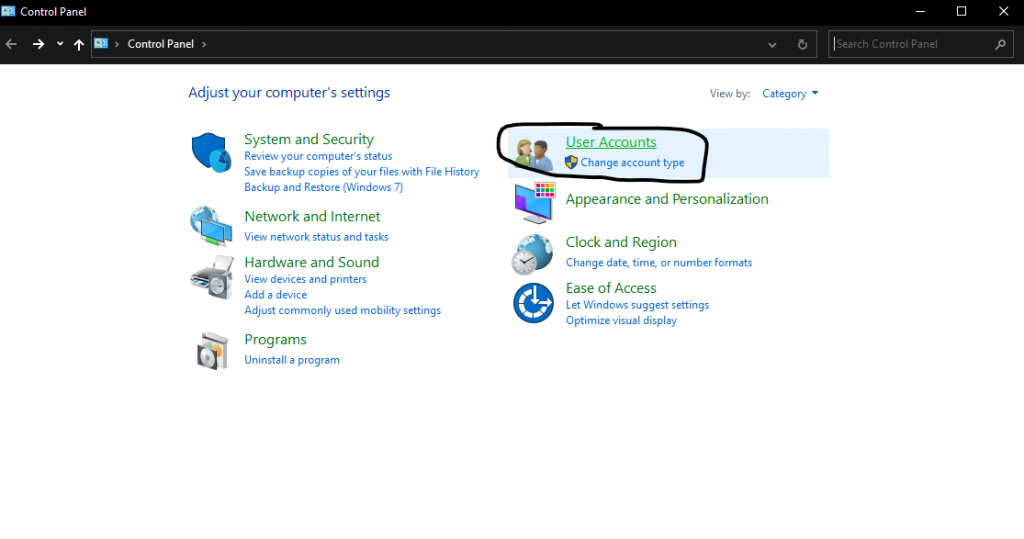Viewport: 1024px width, 539px height.
Task: Click the Programs disc box icon
Action: click(x=213, y=351)
